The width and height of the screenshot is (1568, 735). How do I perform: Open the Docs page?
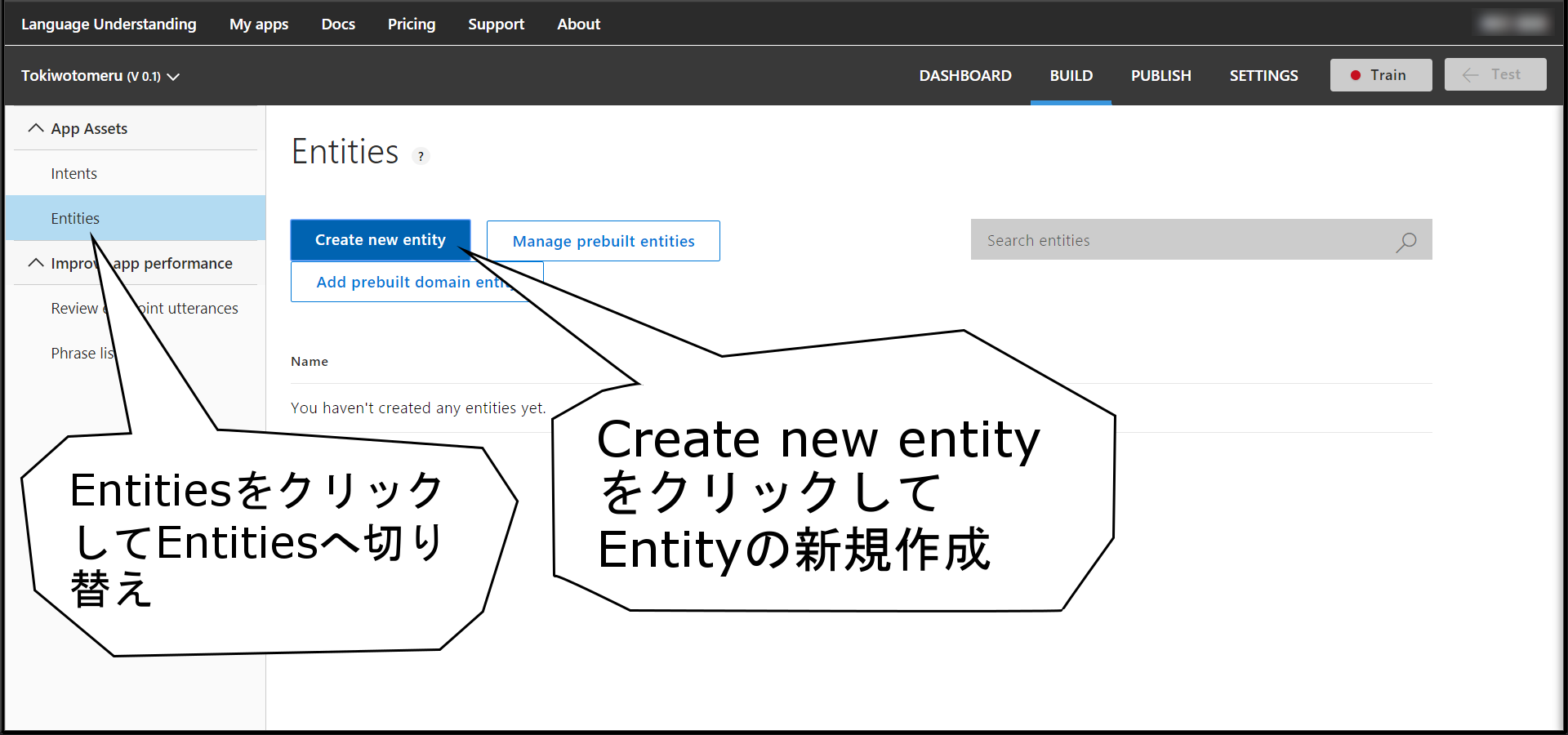(x=338, y=24)
